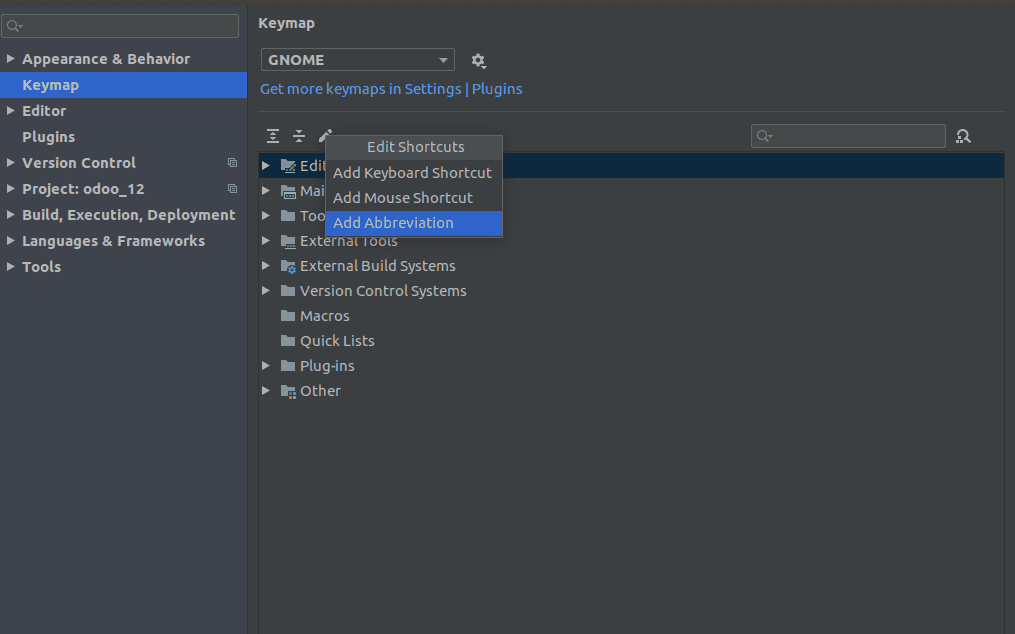
Task: Click the Macros folder icon
Action: 288,315
